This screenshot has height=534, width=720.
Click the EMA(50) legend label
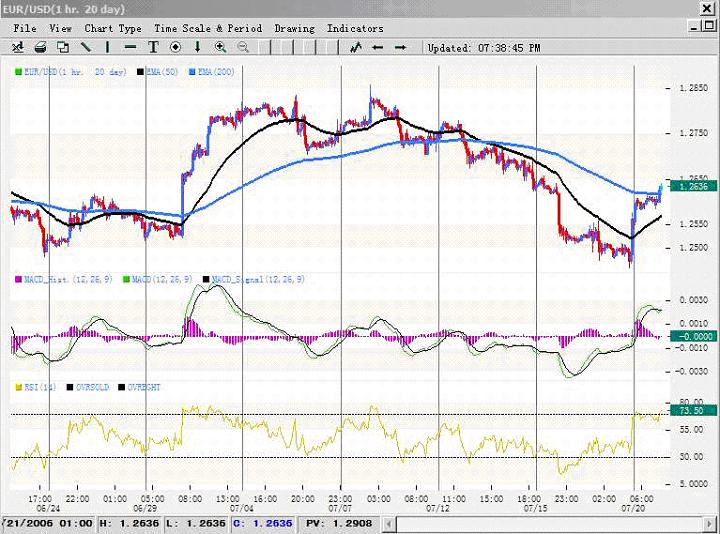(x=162, y=72)
